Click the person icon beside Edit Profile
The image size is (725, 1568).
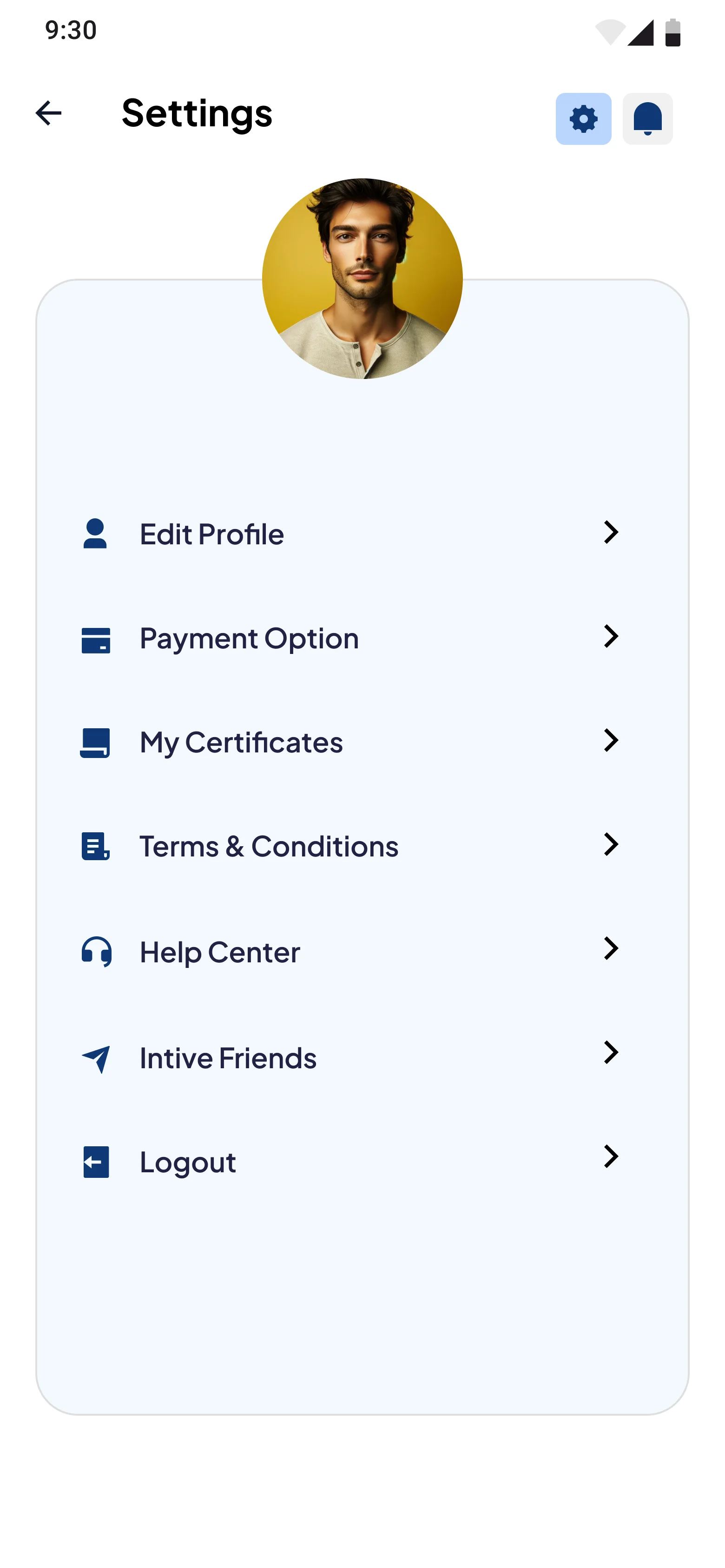coord(95,534)
